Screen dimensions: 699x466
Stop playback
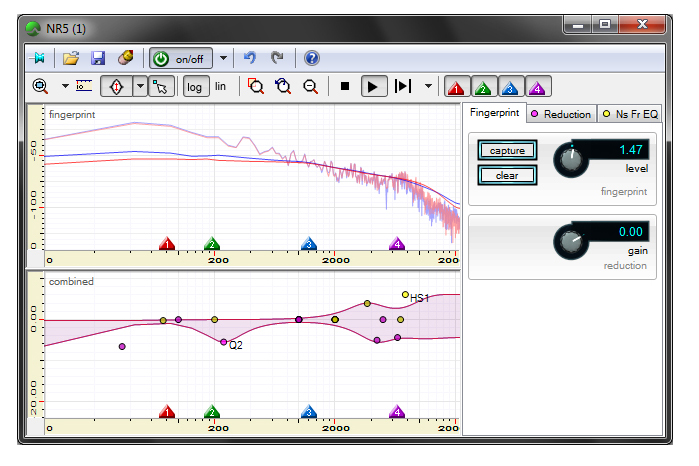345,86
